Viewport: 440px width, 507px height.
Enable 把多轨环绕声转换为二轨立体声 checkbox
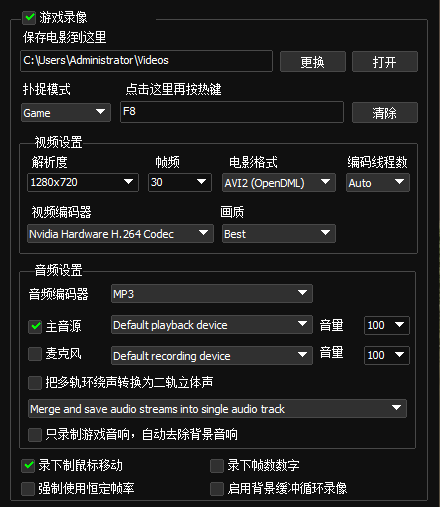pyautogui.click(x=35, y=383)
